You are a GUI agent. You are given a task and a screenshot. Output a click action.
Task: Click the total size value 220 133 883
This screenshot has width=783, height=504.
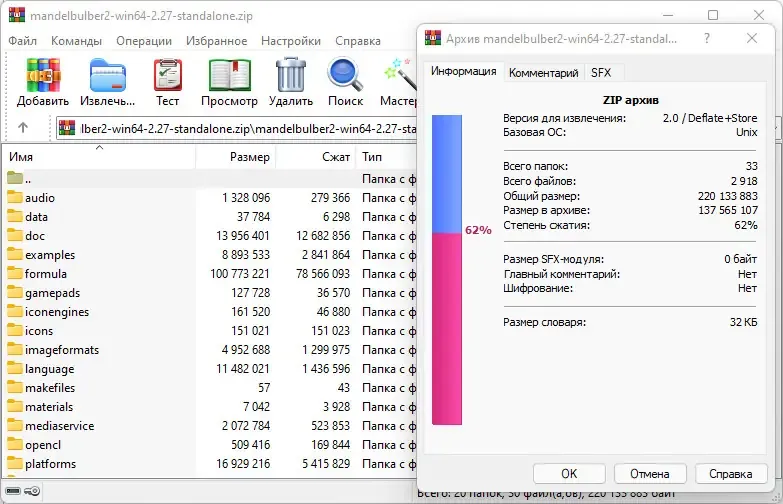[x=728, y=196]
